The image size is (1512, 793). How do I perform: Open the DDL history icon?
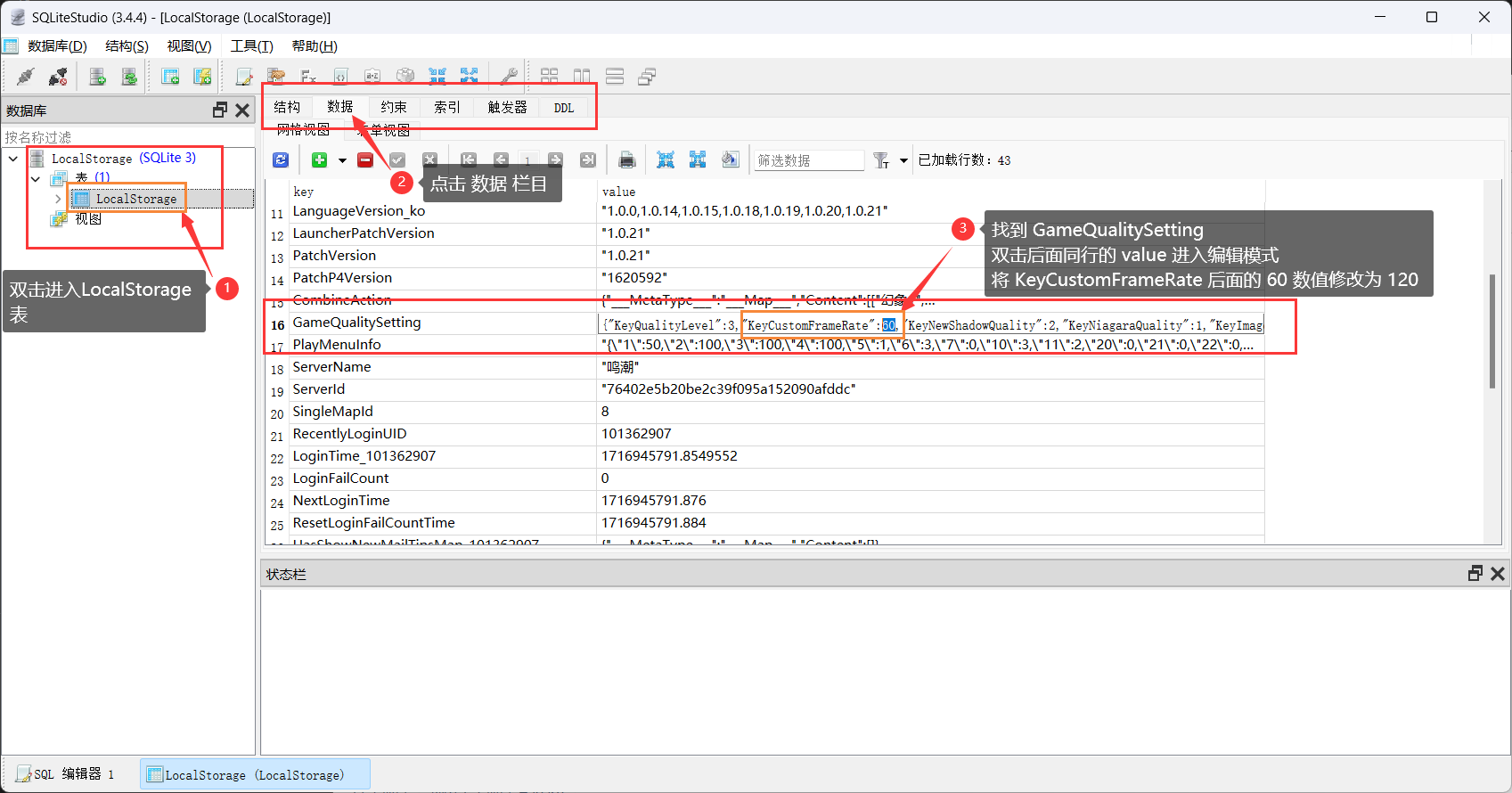(276, 77)
